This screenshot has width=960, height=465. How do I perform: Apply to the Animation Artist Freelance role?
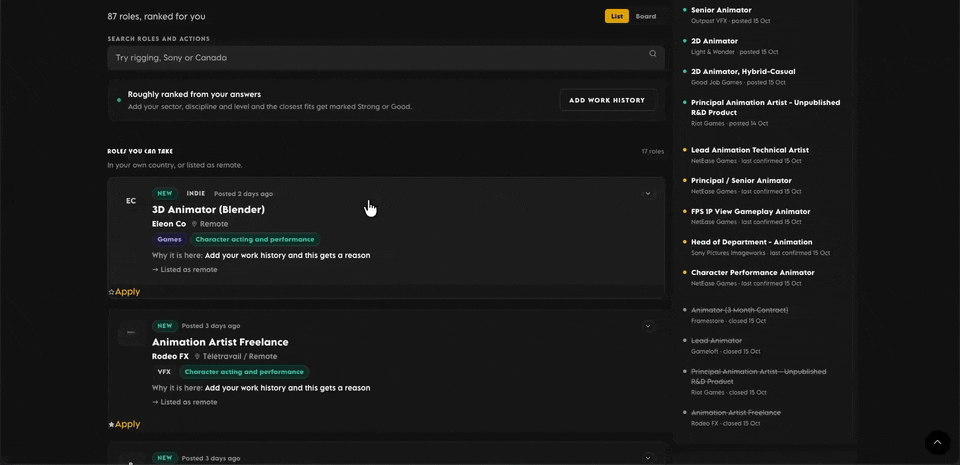point(127,424)
